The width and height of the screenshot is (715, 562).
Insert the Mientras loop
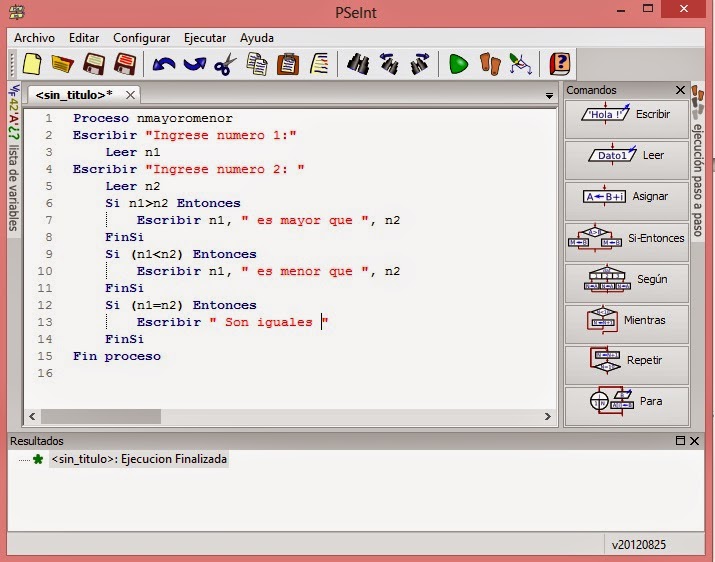click(x=627, y=324)
